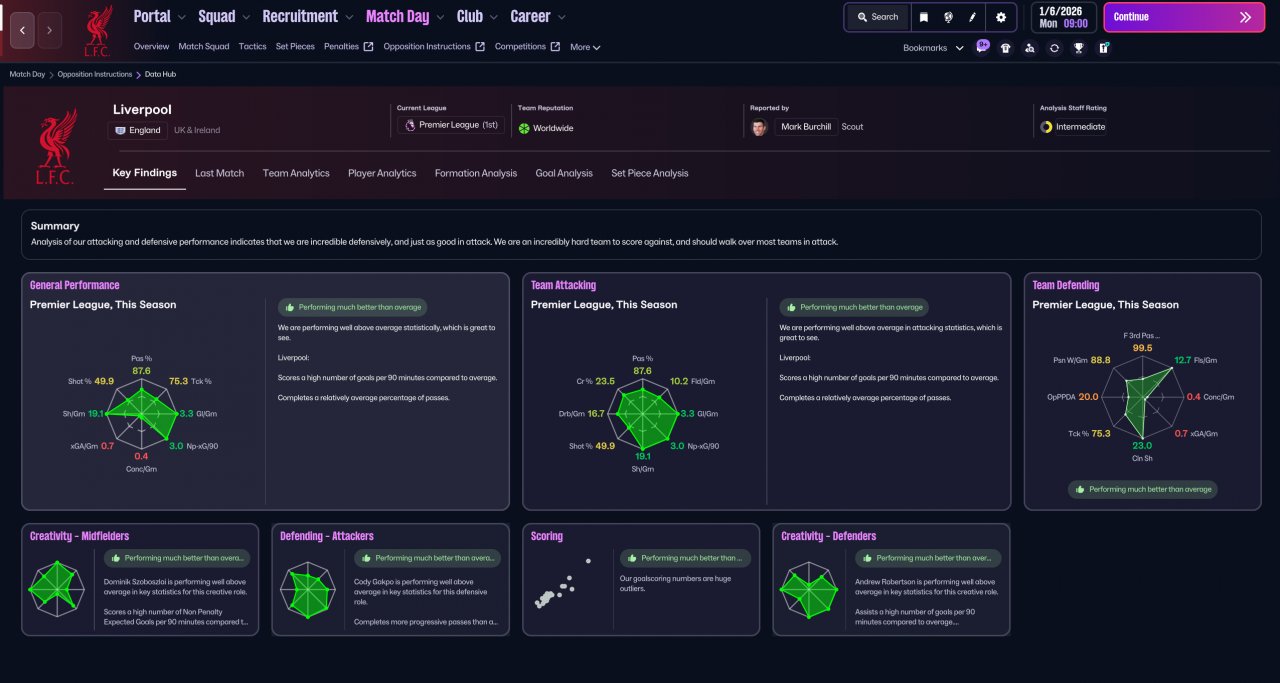Viewport: 1280px width, 683px height.
Task: Open the Formation Analysis tab
Action: tap(476, 173)
